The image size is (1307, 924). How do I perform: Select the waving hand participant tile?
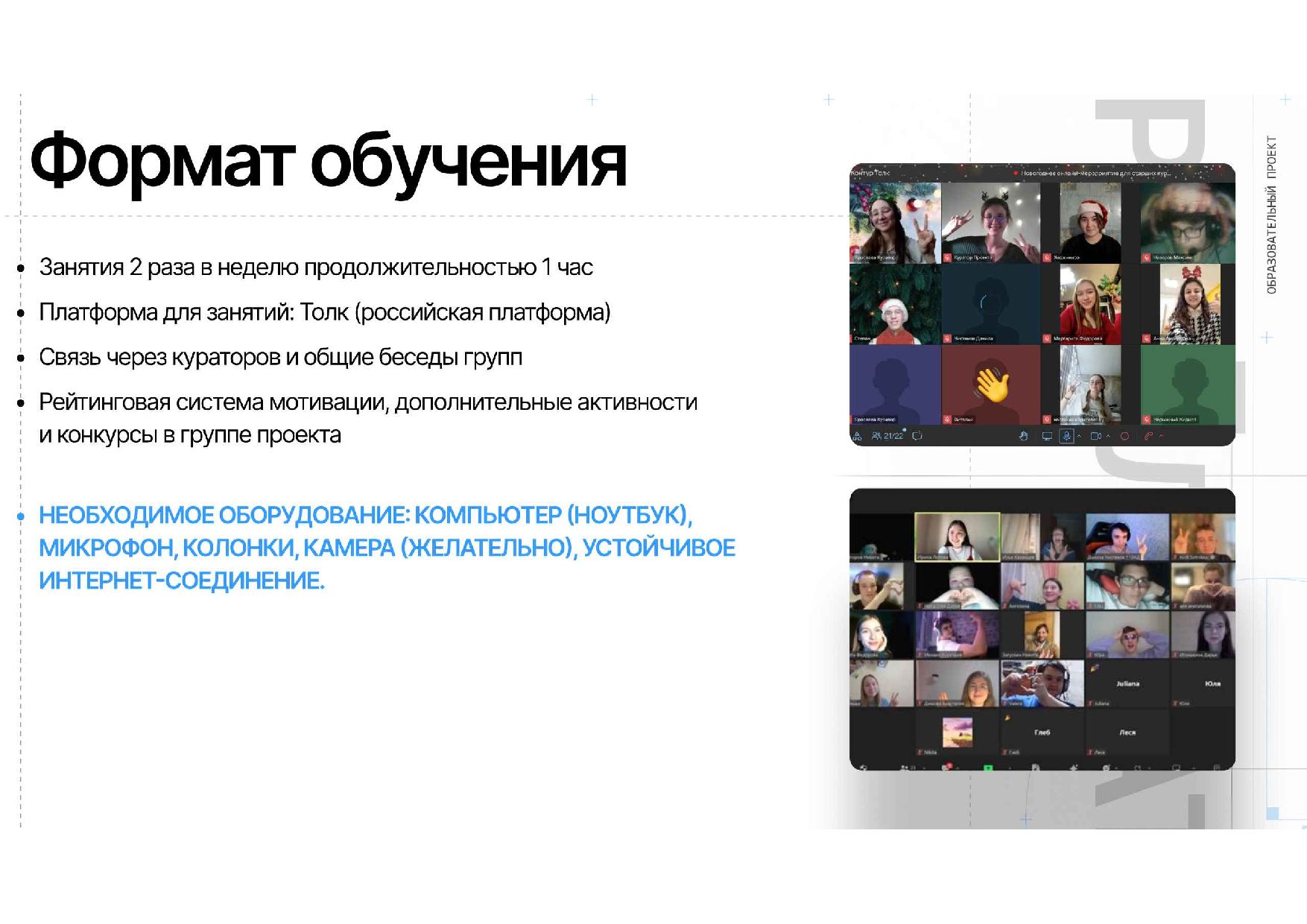pyautogui.click(x=991, y=385)
